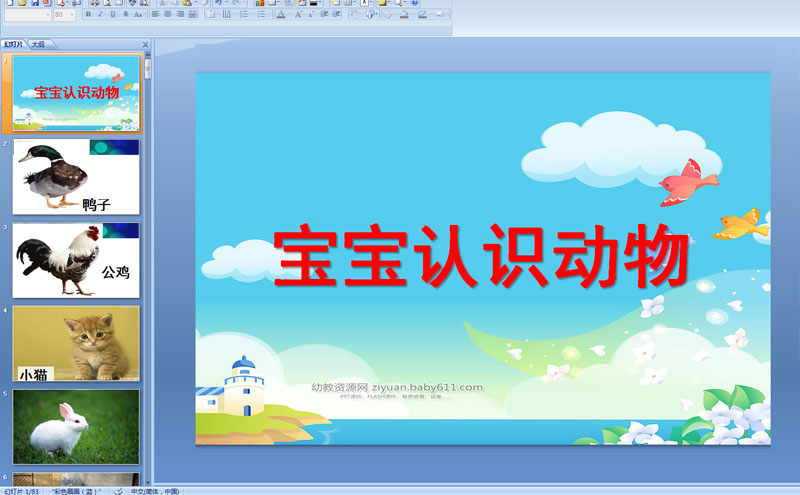Center text using the alignment icon
The width and height of the screenshot is (800, 495).
[168, 14]
